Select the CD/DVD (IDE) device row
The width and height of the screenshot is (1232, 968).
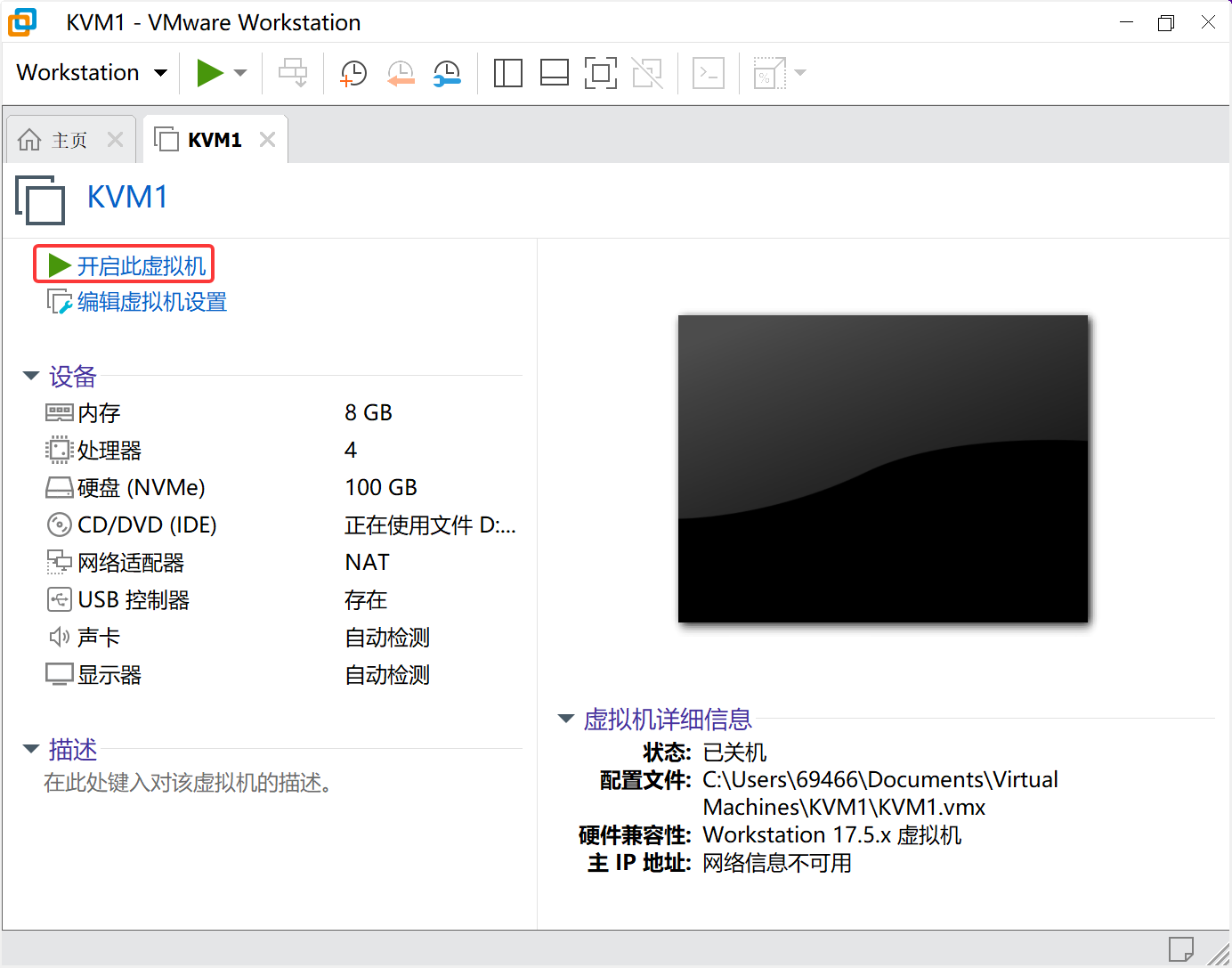(x=283, y=525)
